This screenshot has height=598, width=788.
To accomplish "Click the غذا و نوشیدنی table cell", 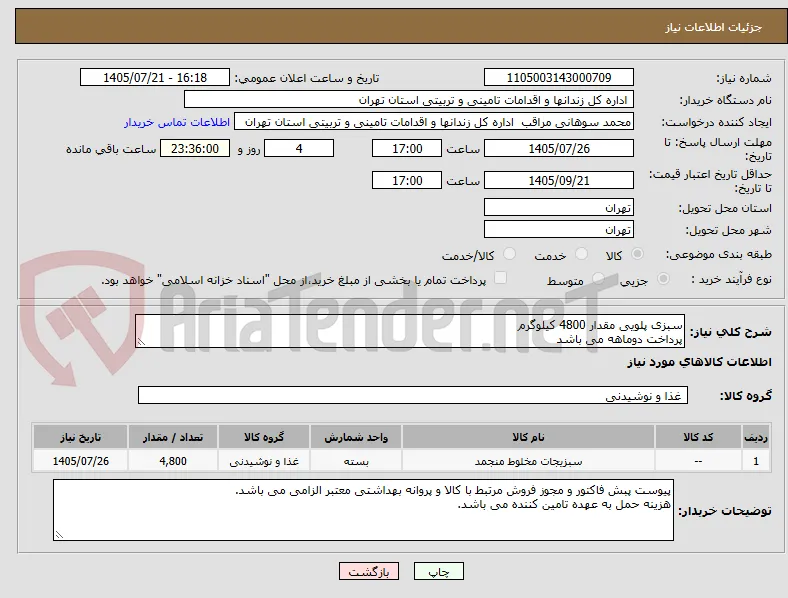I will tap(264, 461).
